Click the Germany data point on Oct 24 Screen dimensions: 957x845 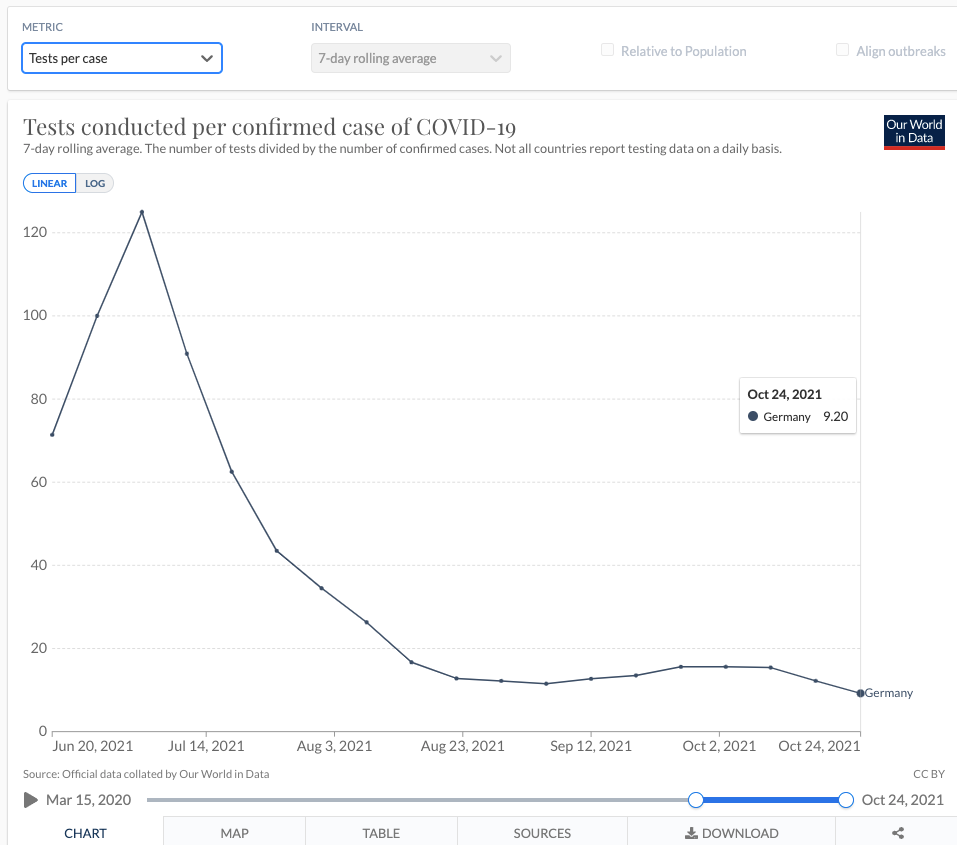(860, 693)
